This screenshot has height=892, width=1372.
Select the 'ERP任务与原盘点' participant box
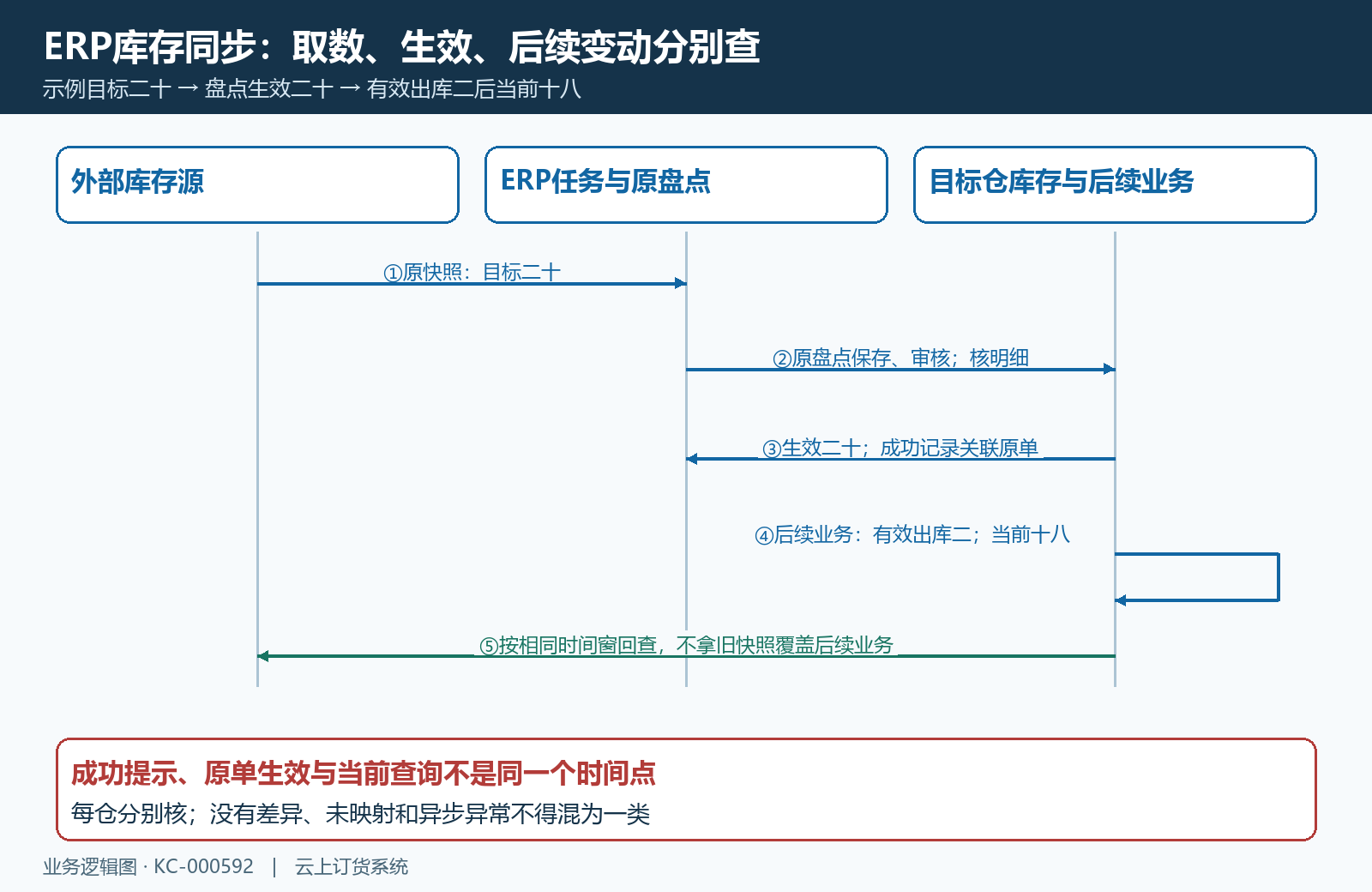point(686,184)
